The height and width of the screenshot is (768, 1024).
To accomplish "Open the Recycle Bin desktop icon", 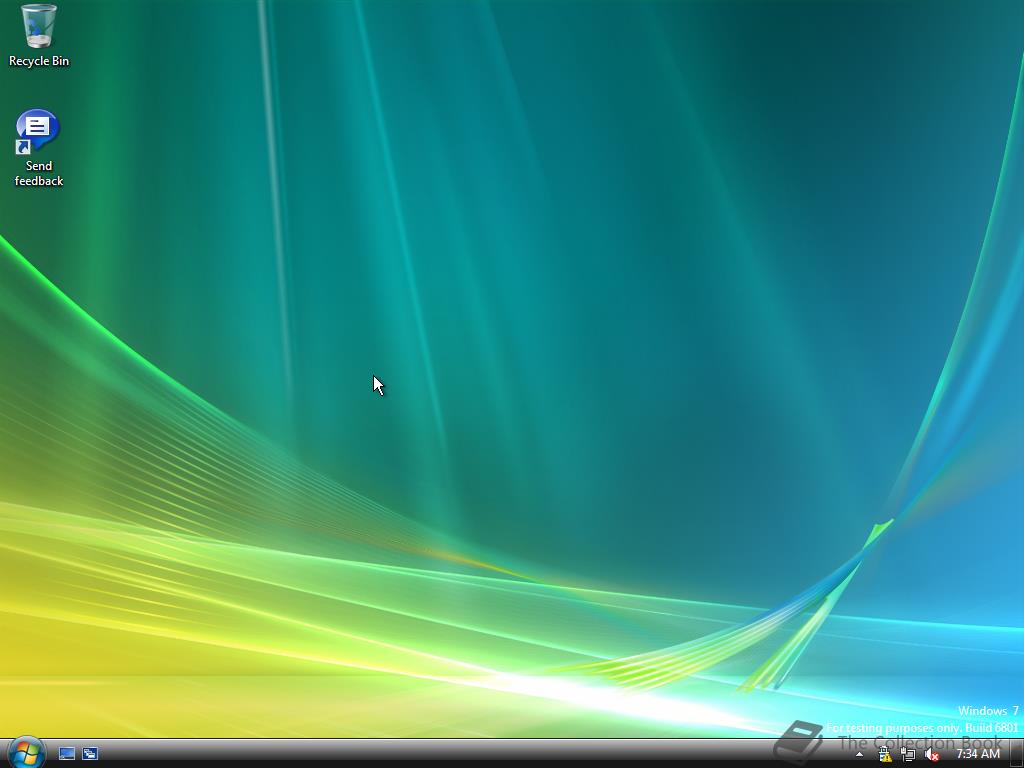I will point(39,26).
